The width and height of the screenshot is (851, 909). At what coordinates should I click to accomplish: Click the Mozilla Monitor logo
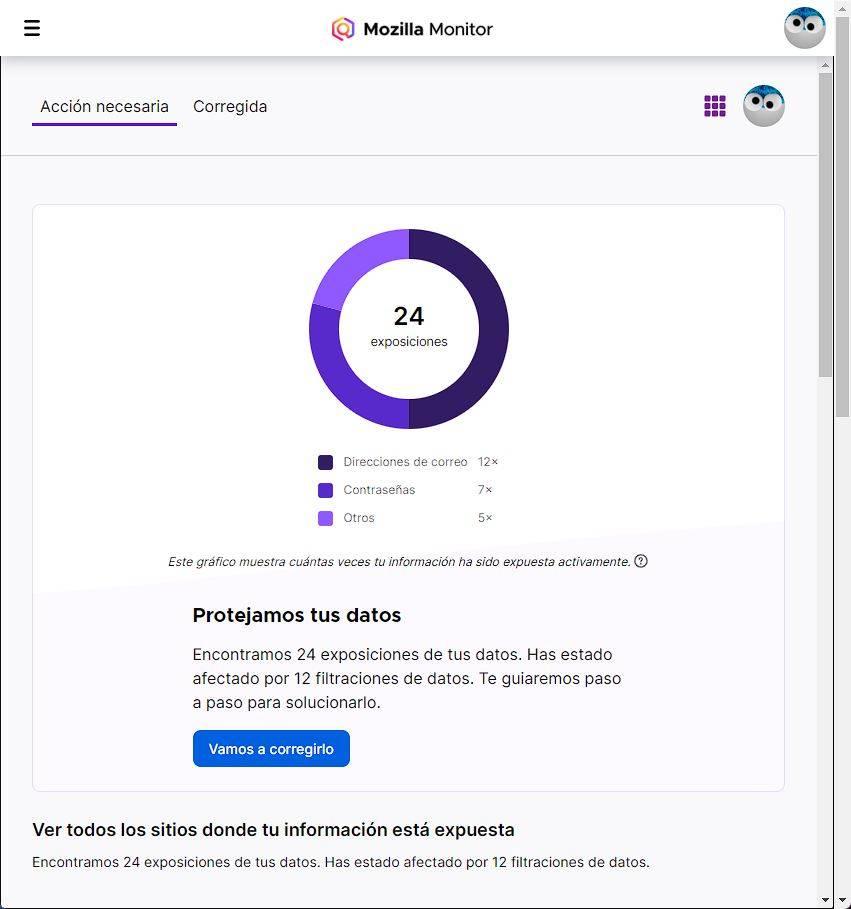[411, 29]
